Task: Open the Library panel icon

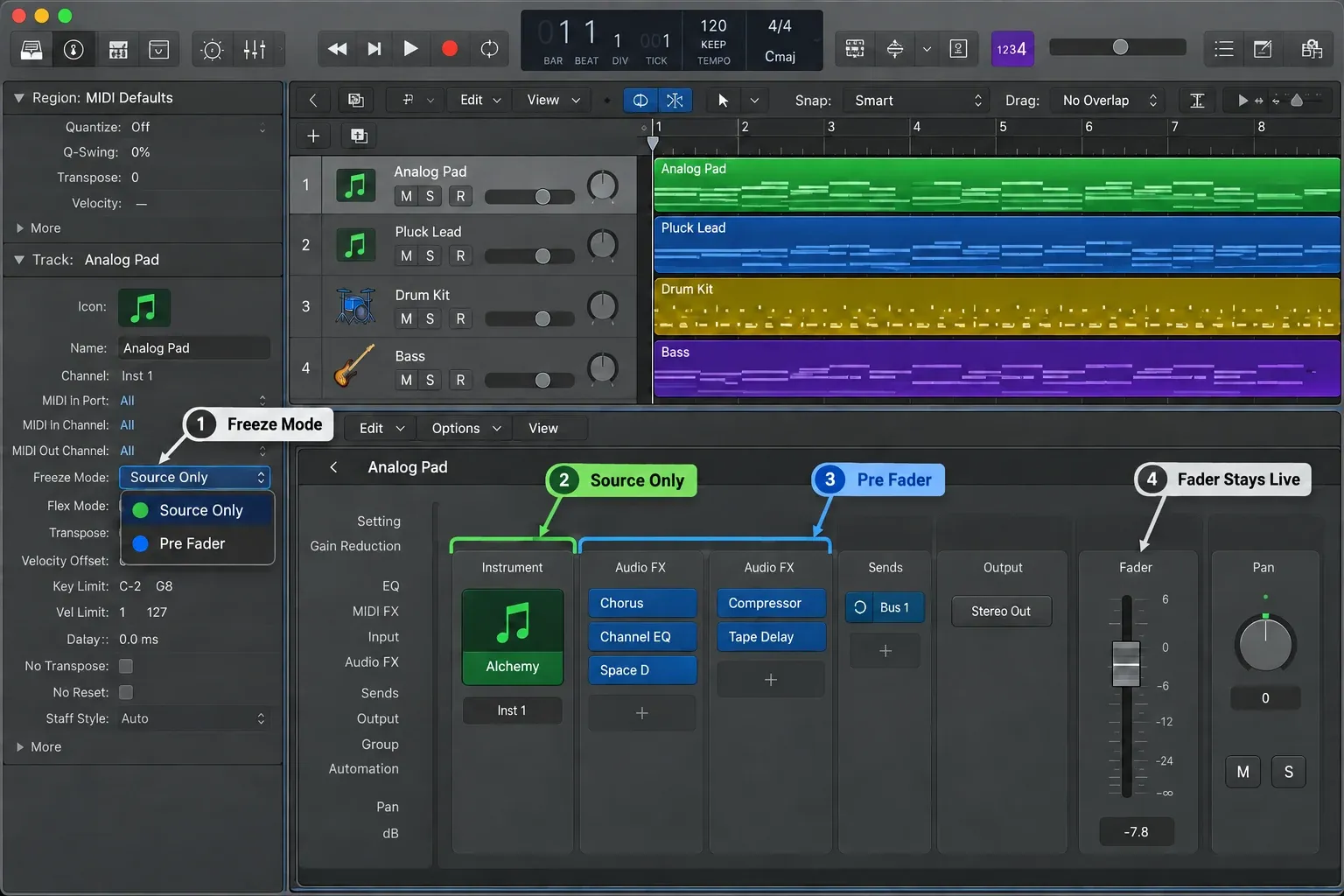Action: (x=31, y=49)
